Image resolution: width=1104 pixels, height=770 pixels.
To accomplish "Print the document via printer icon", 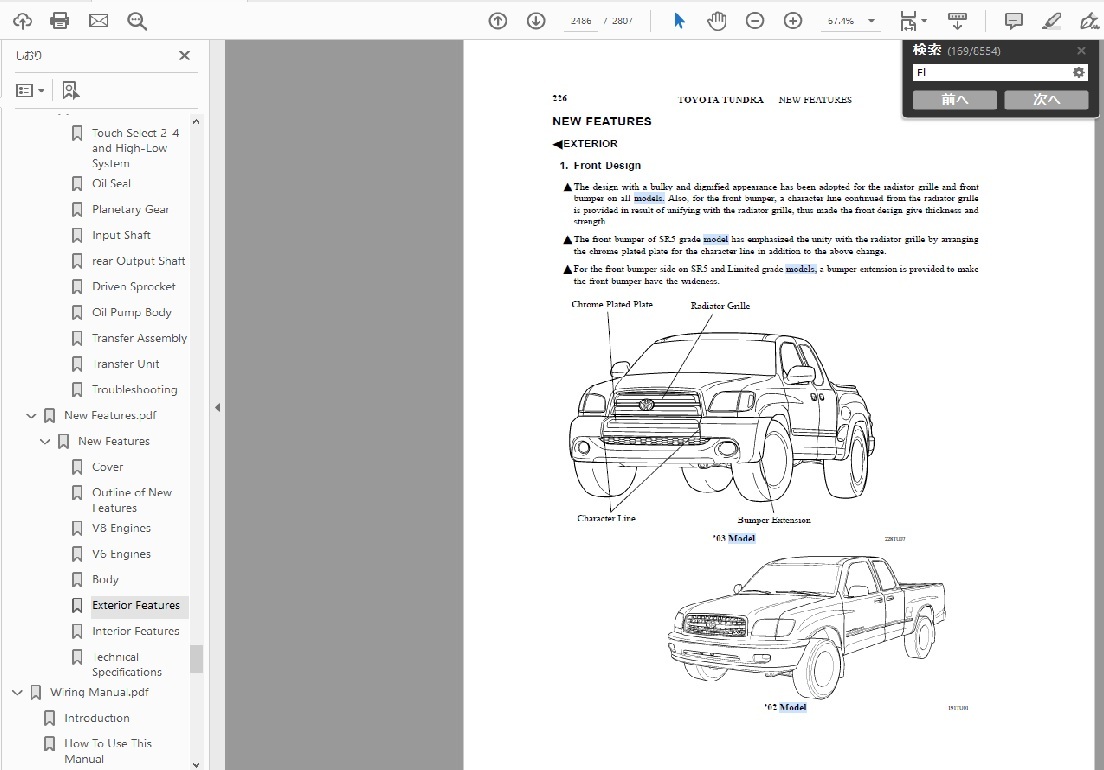I will pyautogui.click(x=60, y=21).
